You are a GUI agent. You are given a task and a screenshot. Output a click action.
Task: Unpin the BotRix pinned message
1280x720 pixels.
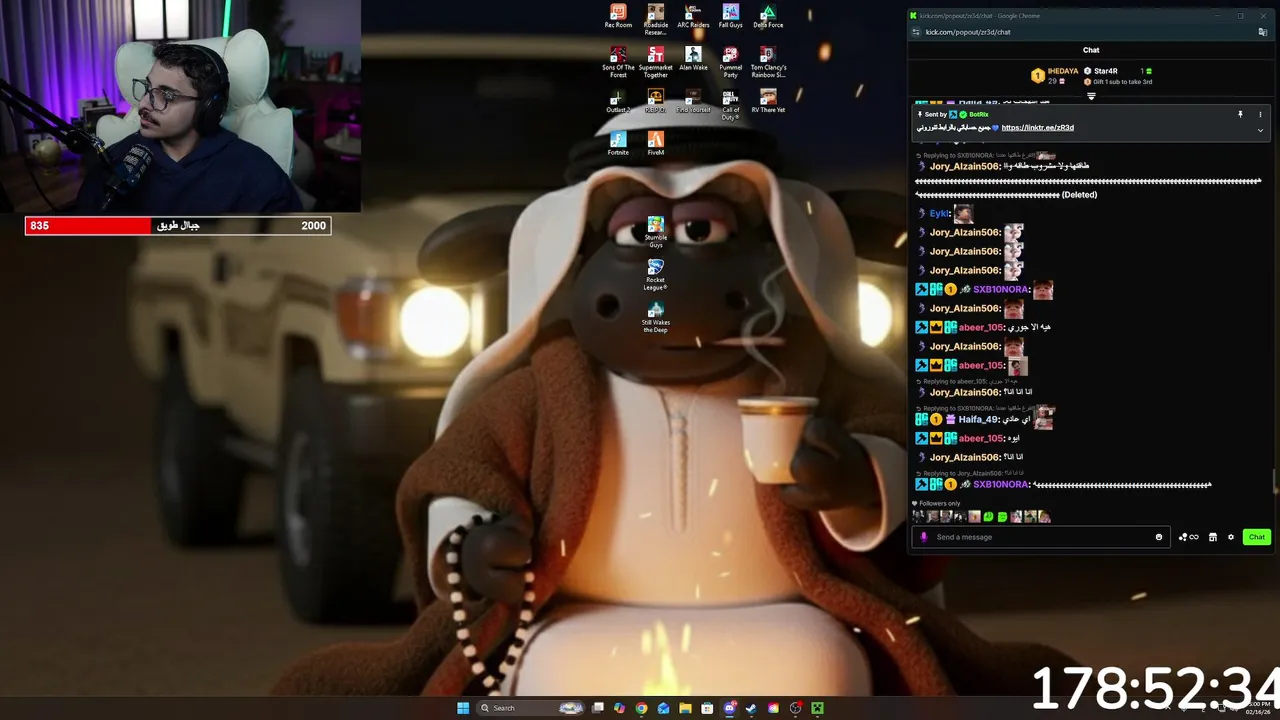1240,114
